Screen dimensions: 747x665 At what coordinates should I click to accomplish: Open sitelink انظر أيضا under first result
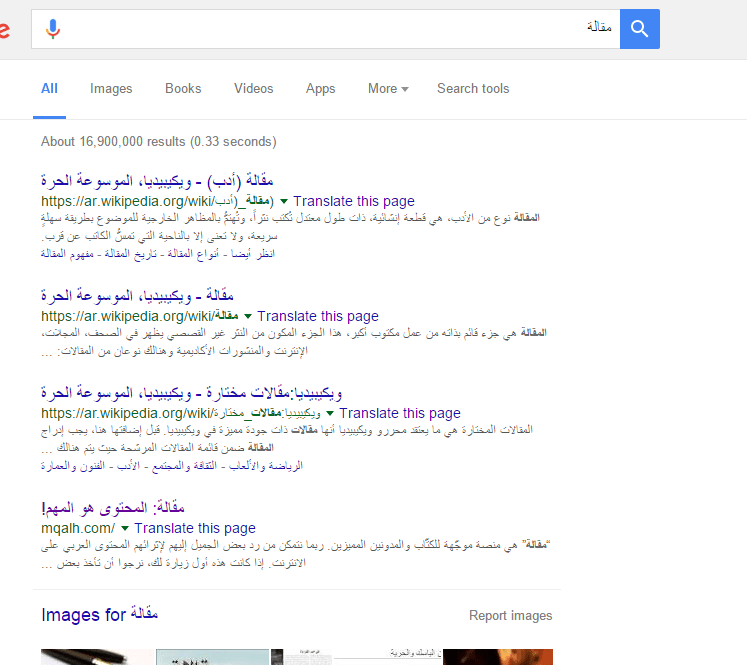253,254
